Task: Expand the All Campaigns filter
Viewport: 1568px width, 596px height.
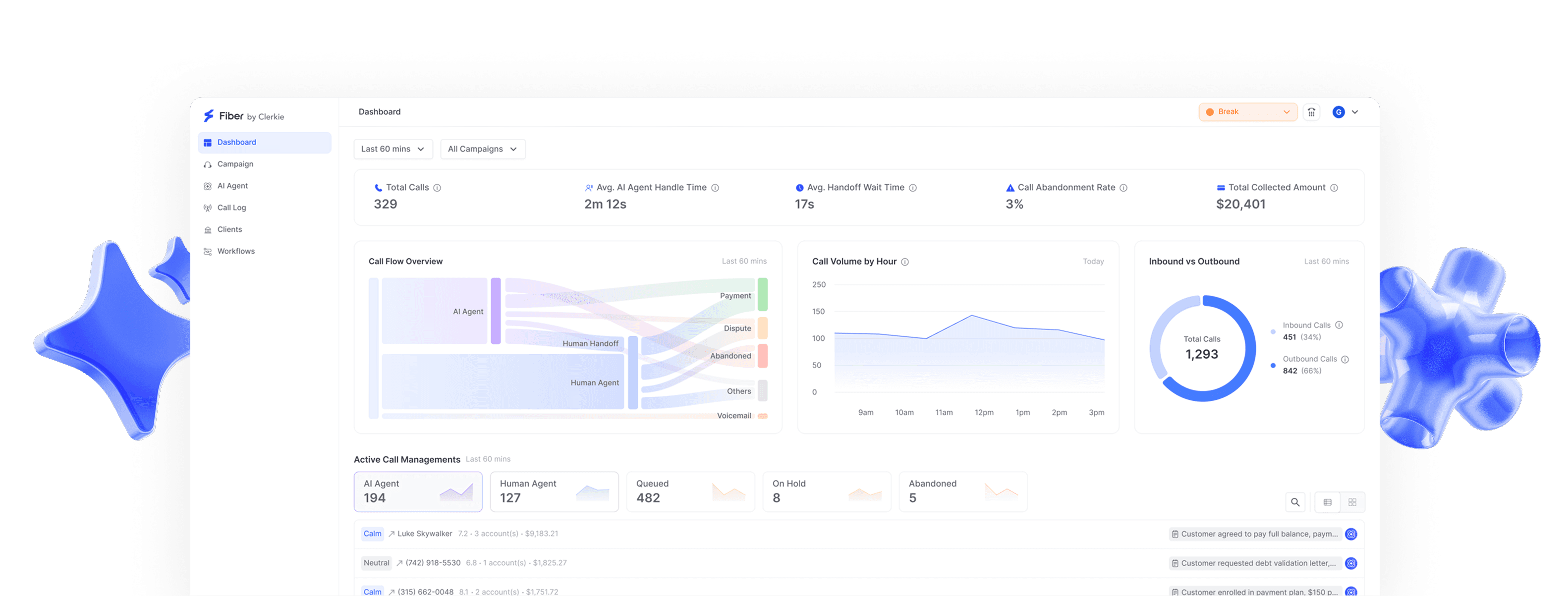Action: click(482, 149)
